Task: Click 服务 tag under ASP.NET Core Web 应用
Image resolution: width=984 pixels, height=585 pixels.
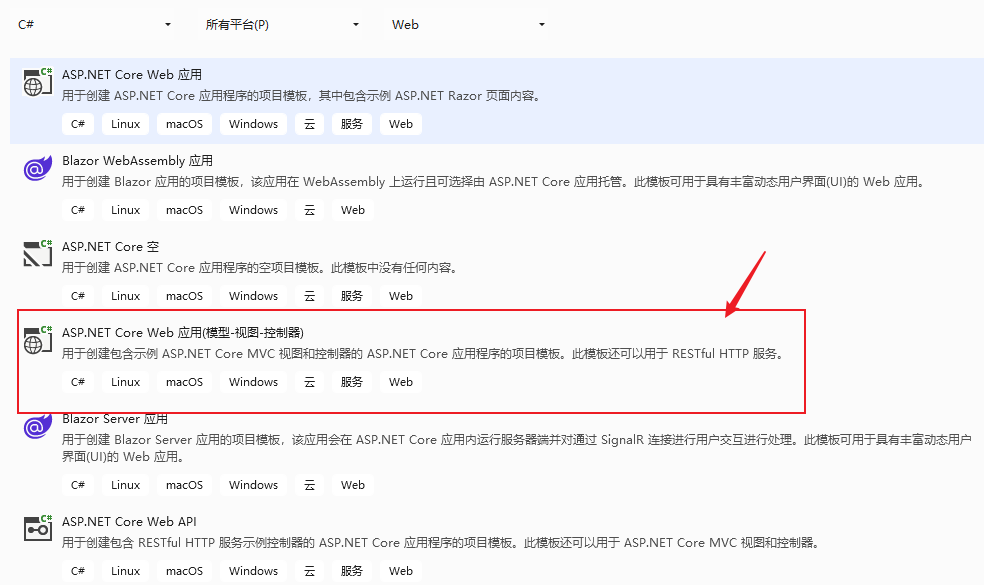Action: pyautogui.click(x=352, y=124)
